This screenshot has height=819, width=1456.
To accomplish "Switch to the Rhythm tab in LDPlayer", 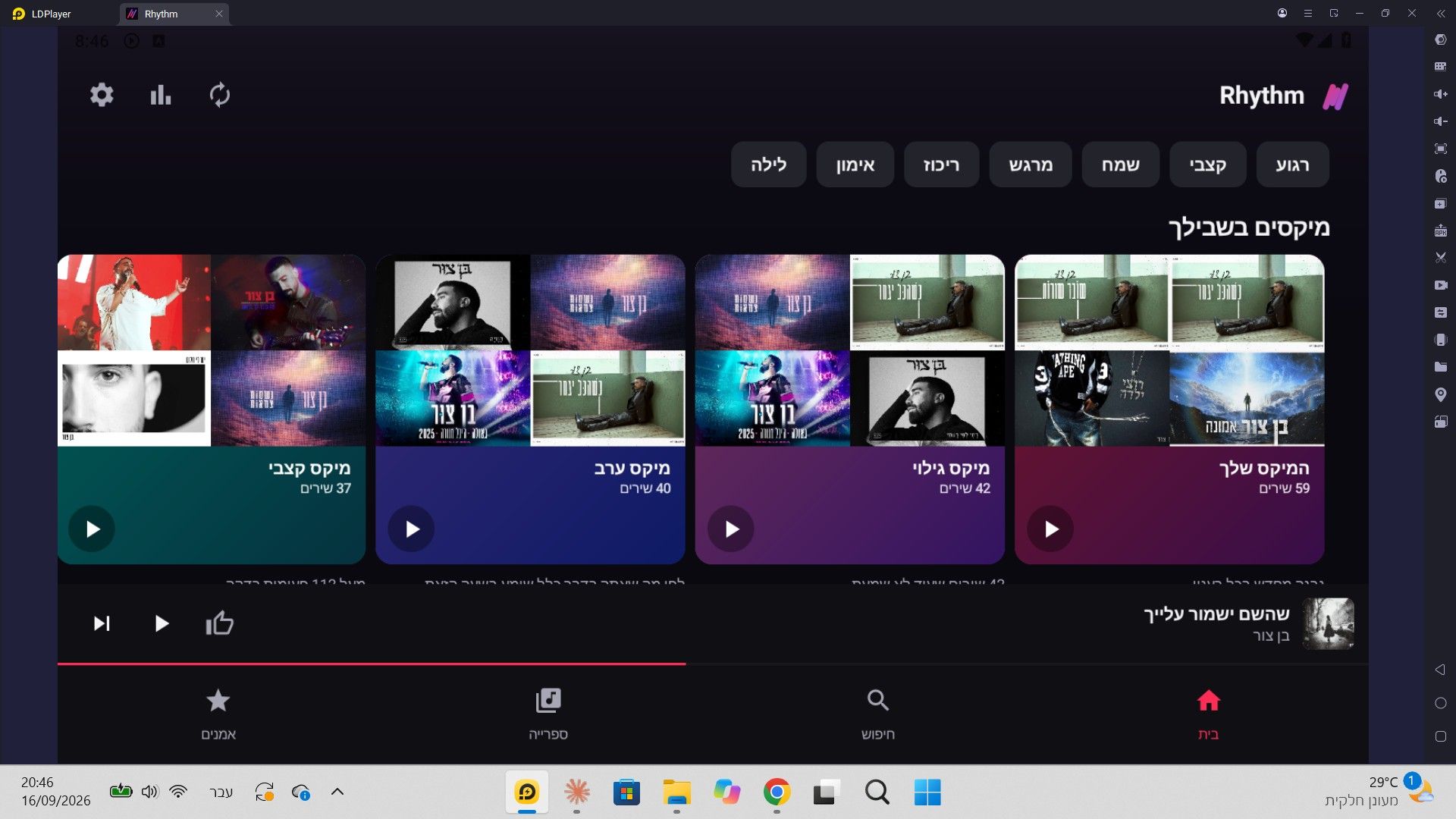I will point(174,14).
